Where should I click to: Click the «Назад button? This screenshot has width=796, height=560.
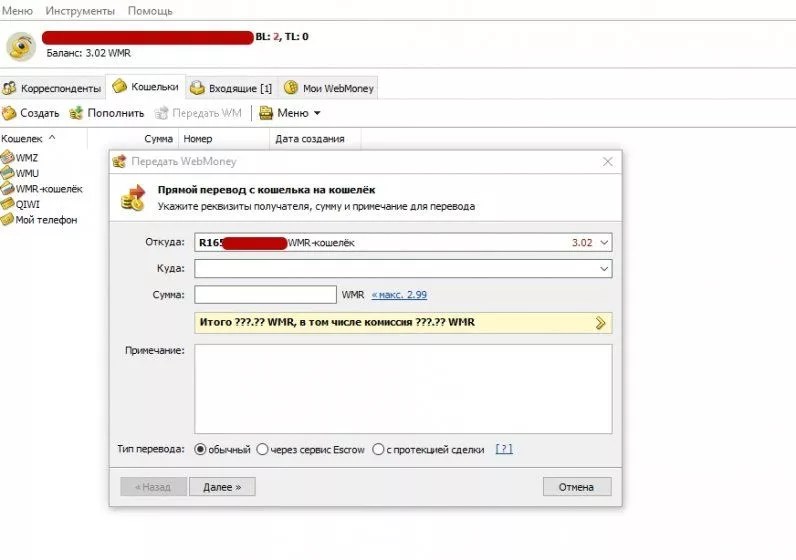(153, 487)
